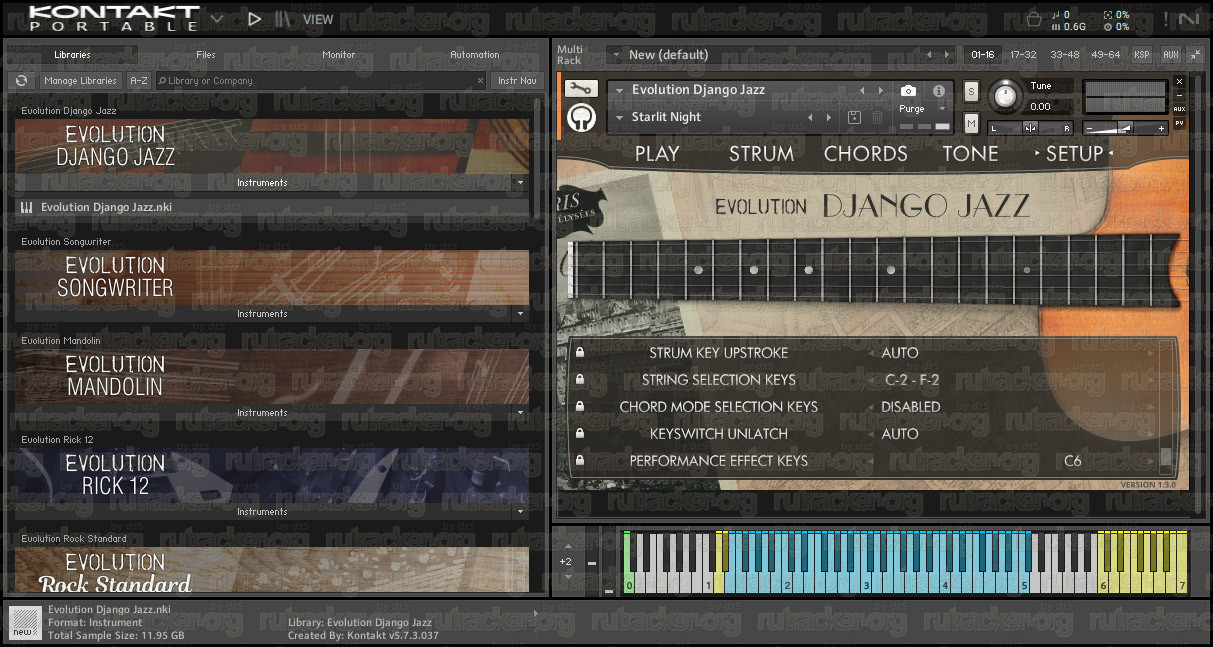This screenshot has width=1213, height=647.
Task: Take a snapshot with the camera icon
Action: tap(908, 90)
